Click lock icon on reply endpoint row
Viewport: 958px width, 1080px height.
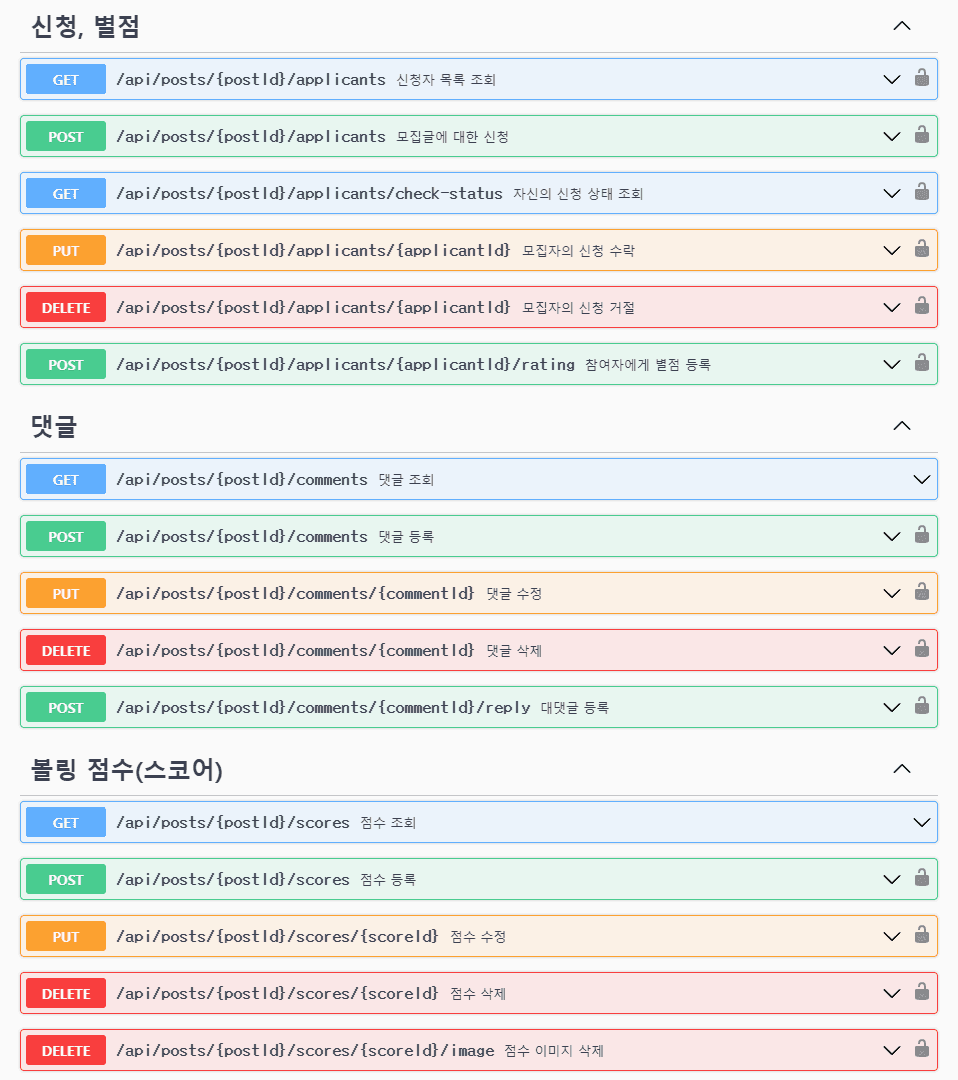921,707
